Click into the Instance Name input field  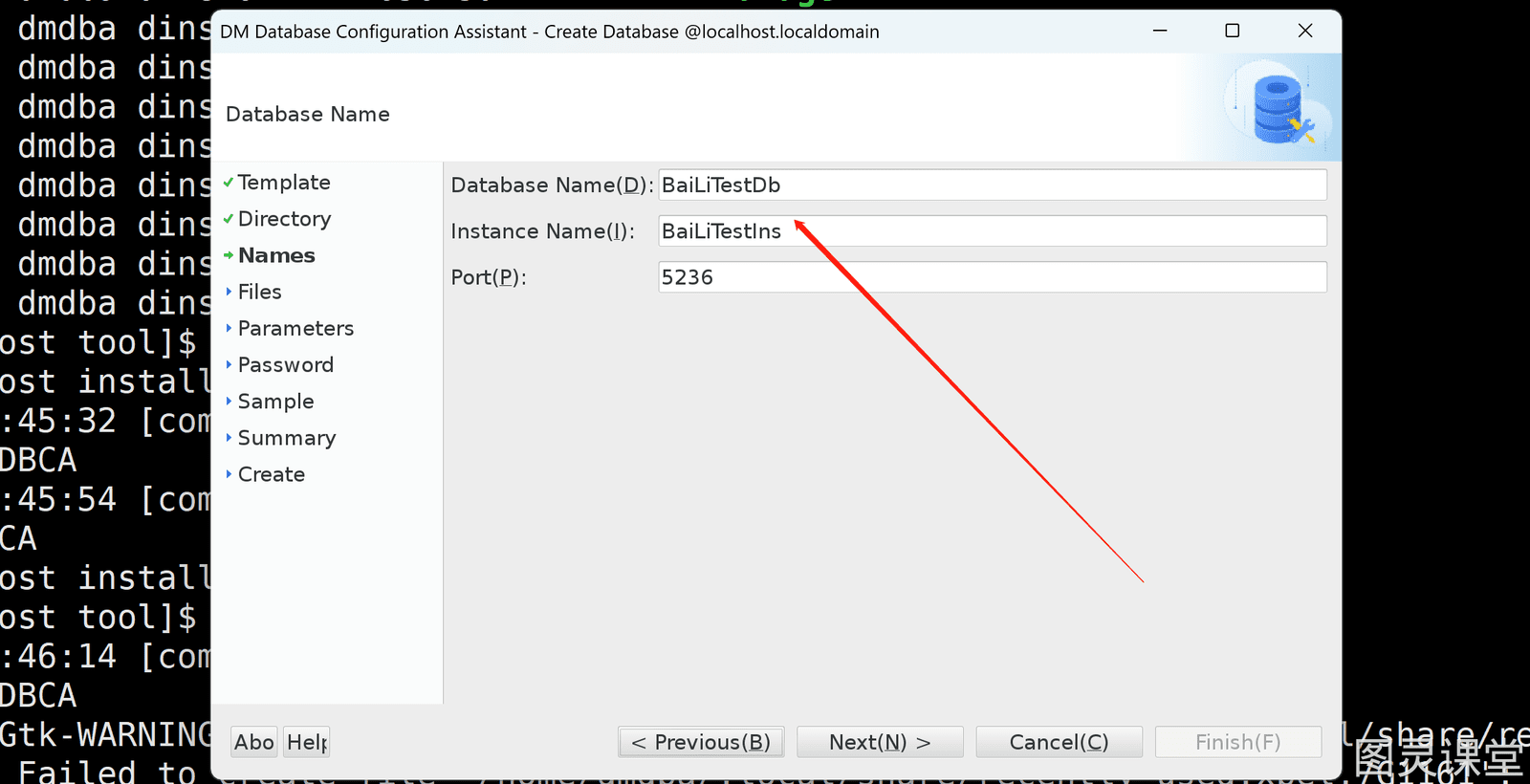coord(993,231)
